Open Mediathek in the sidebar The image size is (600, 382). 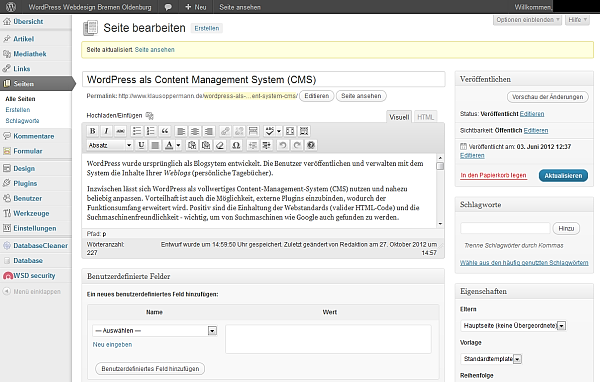[29, 54]
